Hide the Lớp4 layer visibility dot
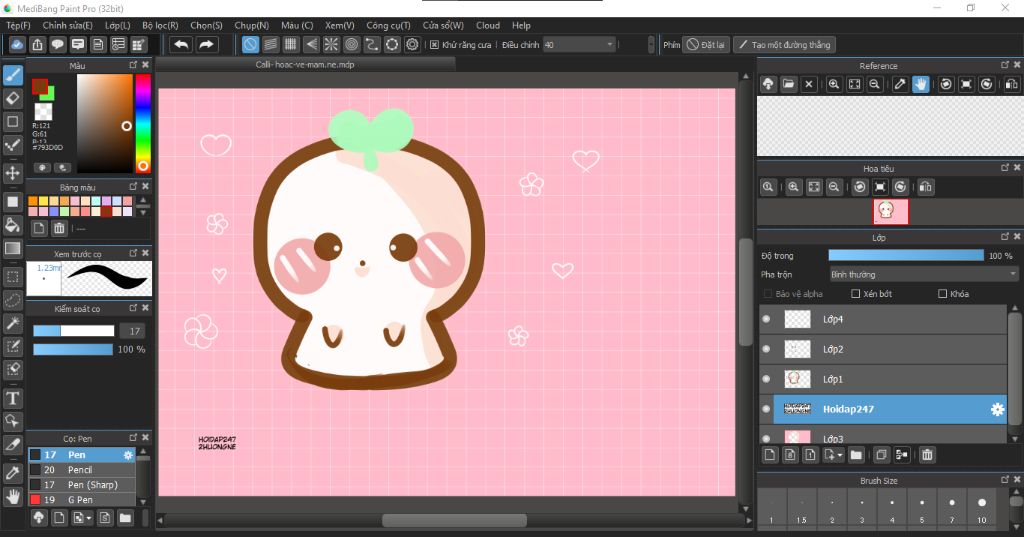The height and width of the screenshot is (537, 1024). [766, 319]
